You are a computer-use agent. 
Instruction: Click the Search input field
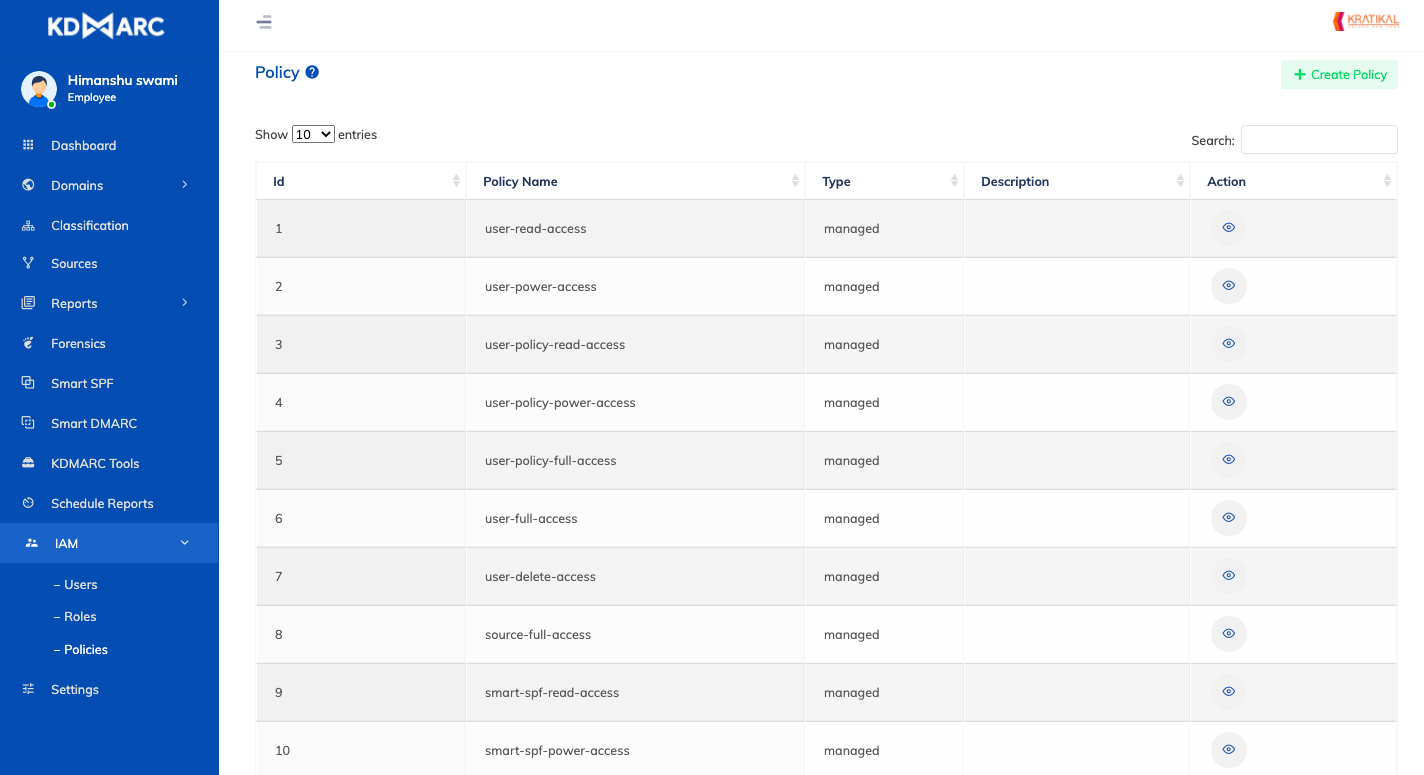(x=1318, y=140)
